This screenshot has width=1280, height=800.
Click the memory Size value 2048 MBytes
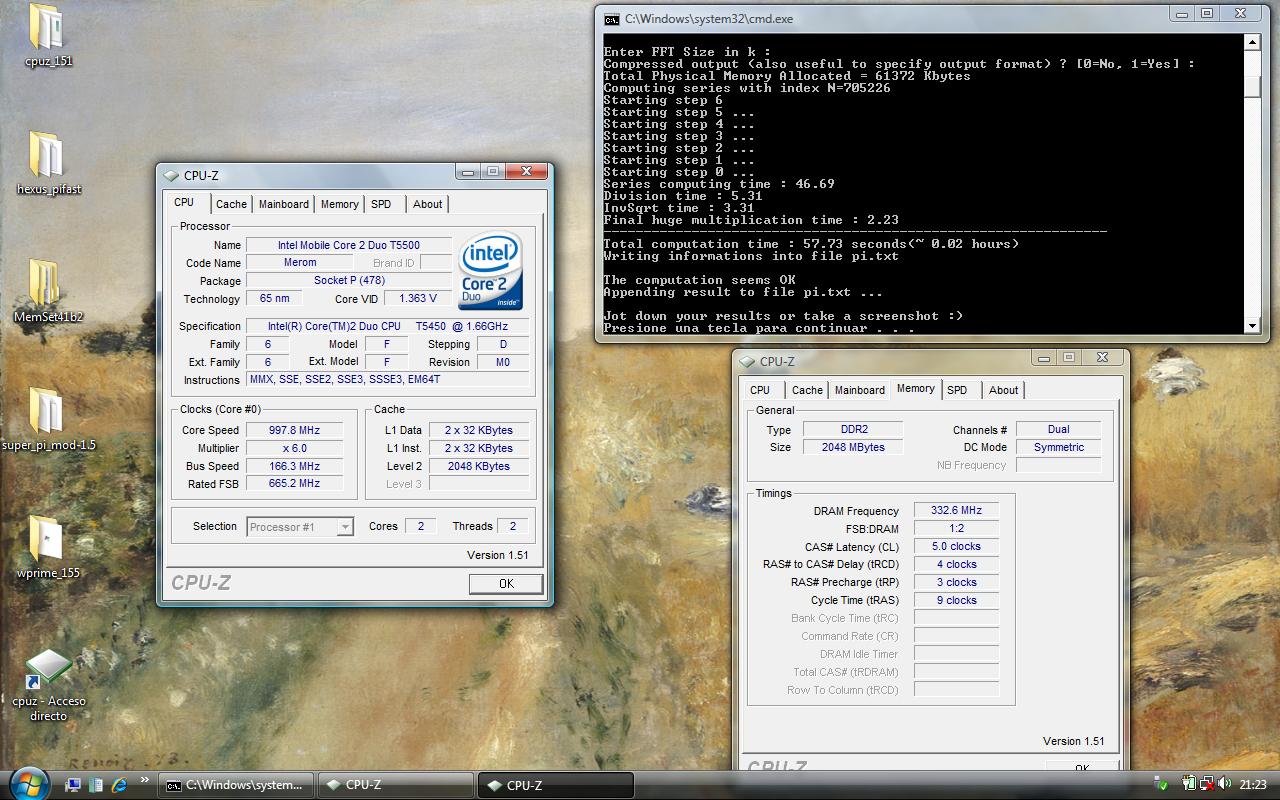pyautogui.click(x=853, y=447)
